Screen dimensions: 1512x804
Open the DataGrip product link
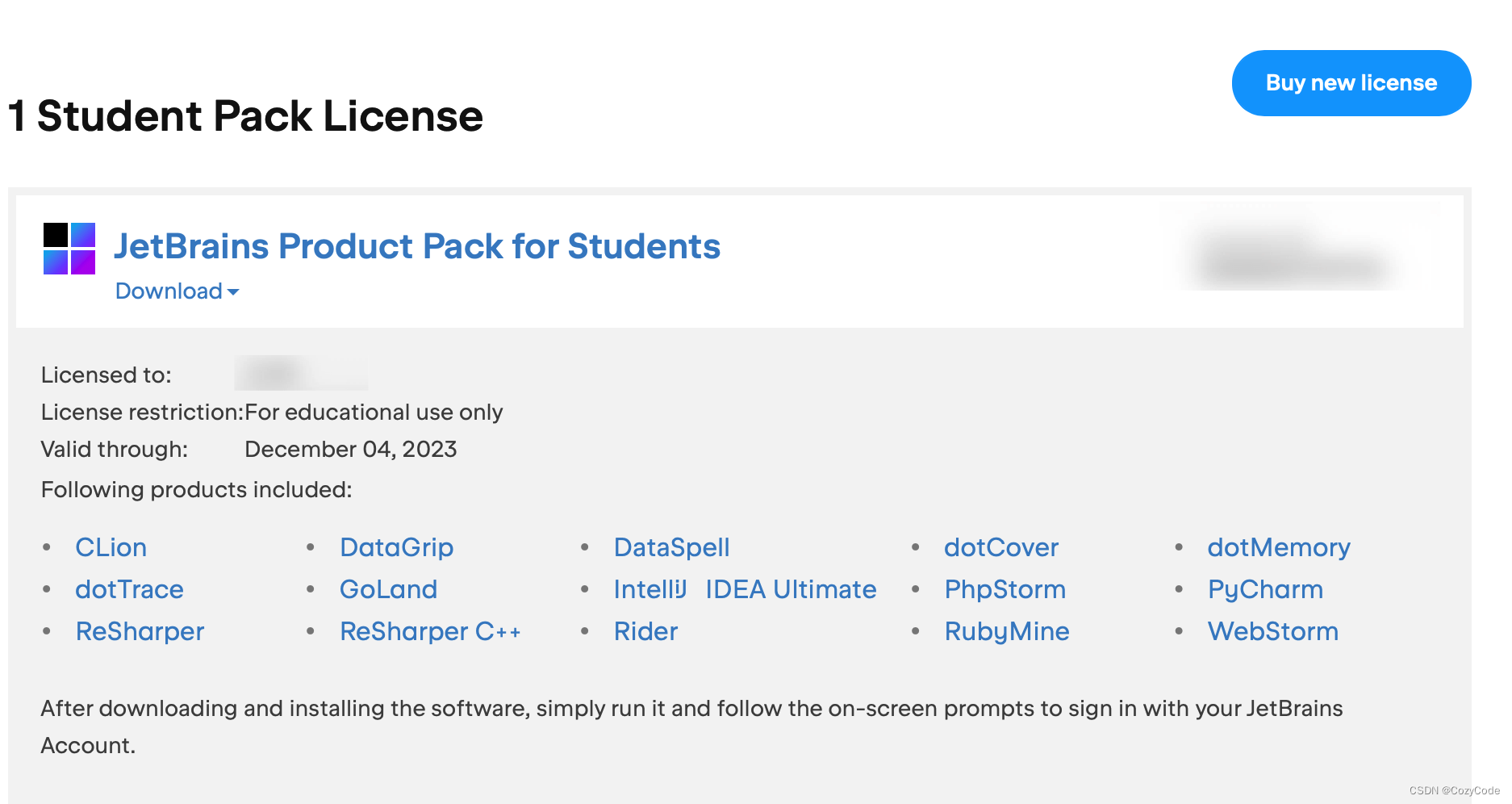coord(396,547)
